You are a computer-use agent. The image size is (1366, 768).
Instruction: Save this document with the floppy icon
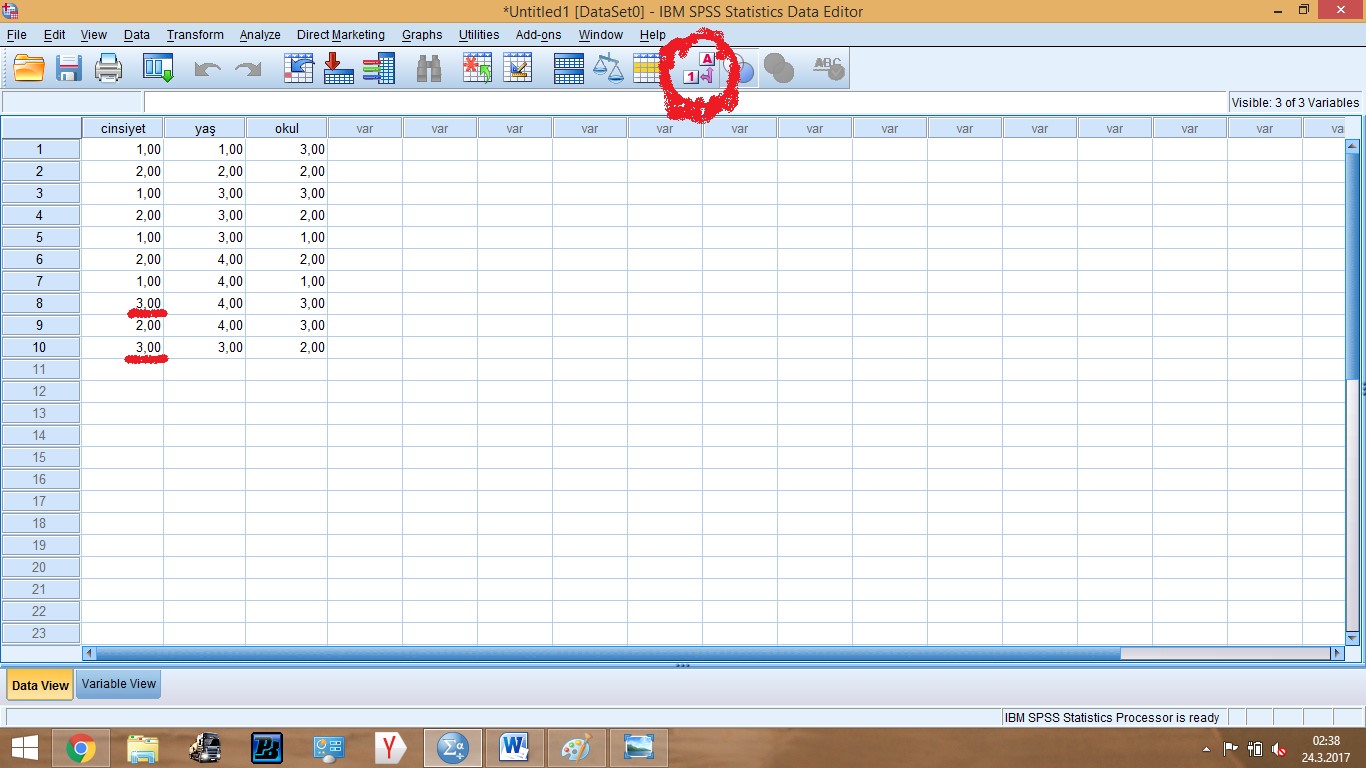69,68
